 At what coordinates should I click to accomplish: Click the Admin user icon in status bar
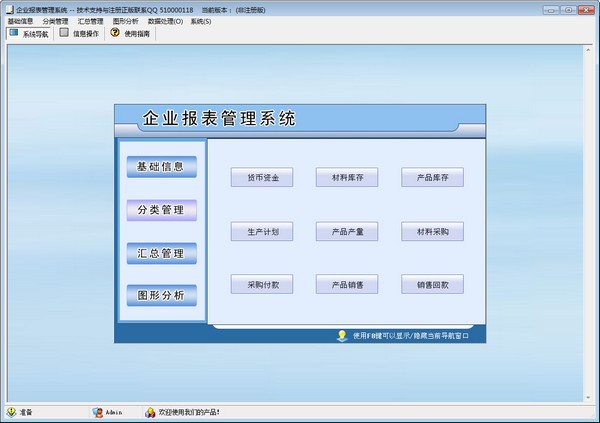tap(96, 411)
